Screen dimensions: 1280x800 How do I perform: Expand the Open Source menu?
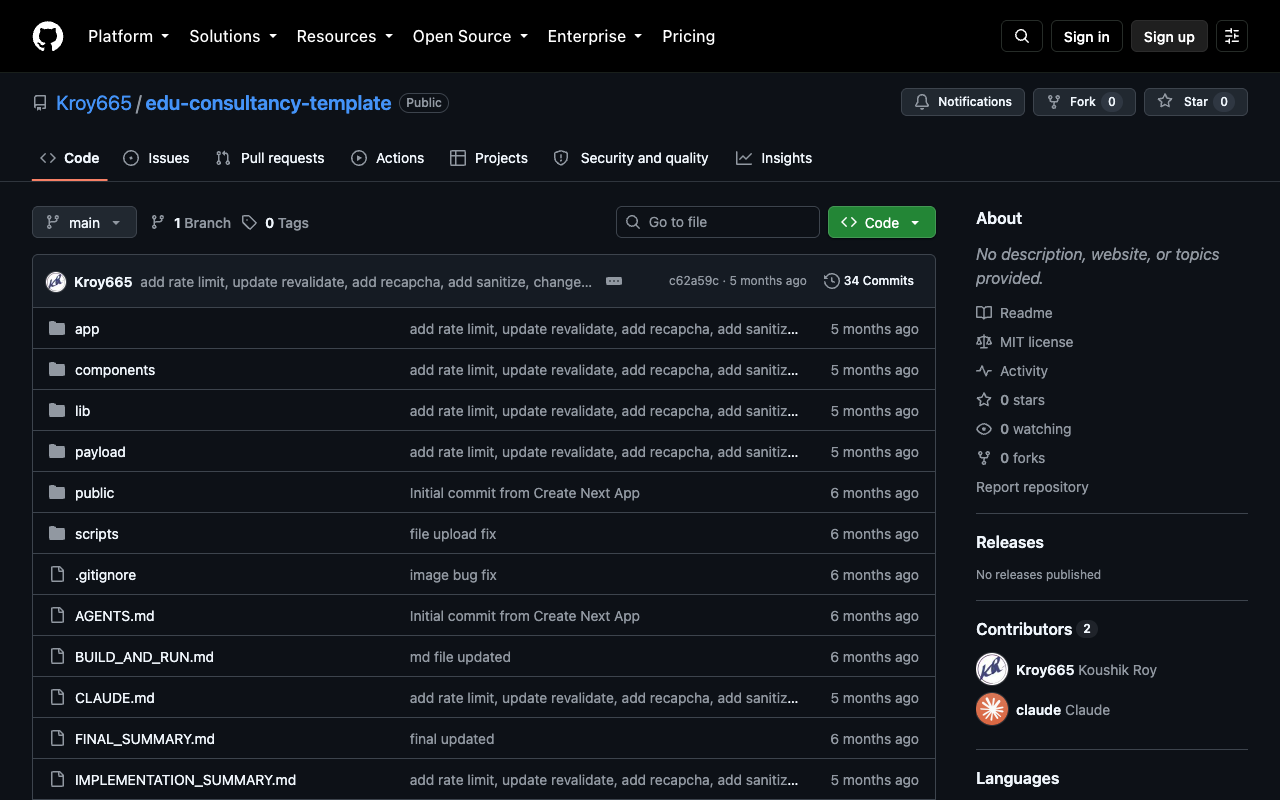470,36
